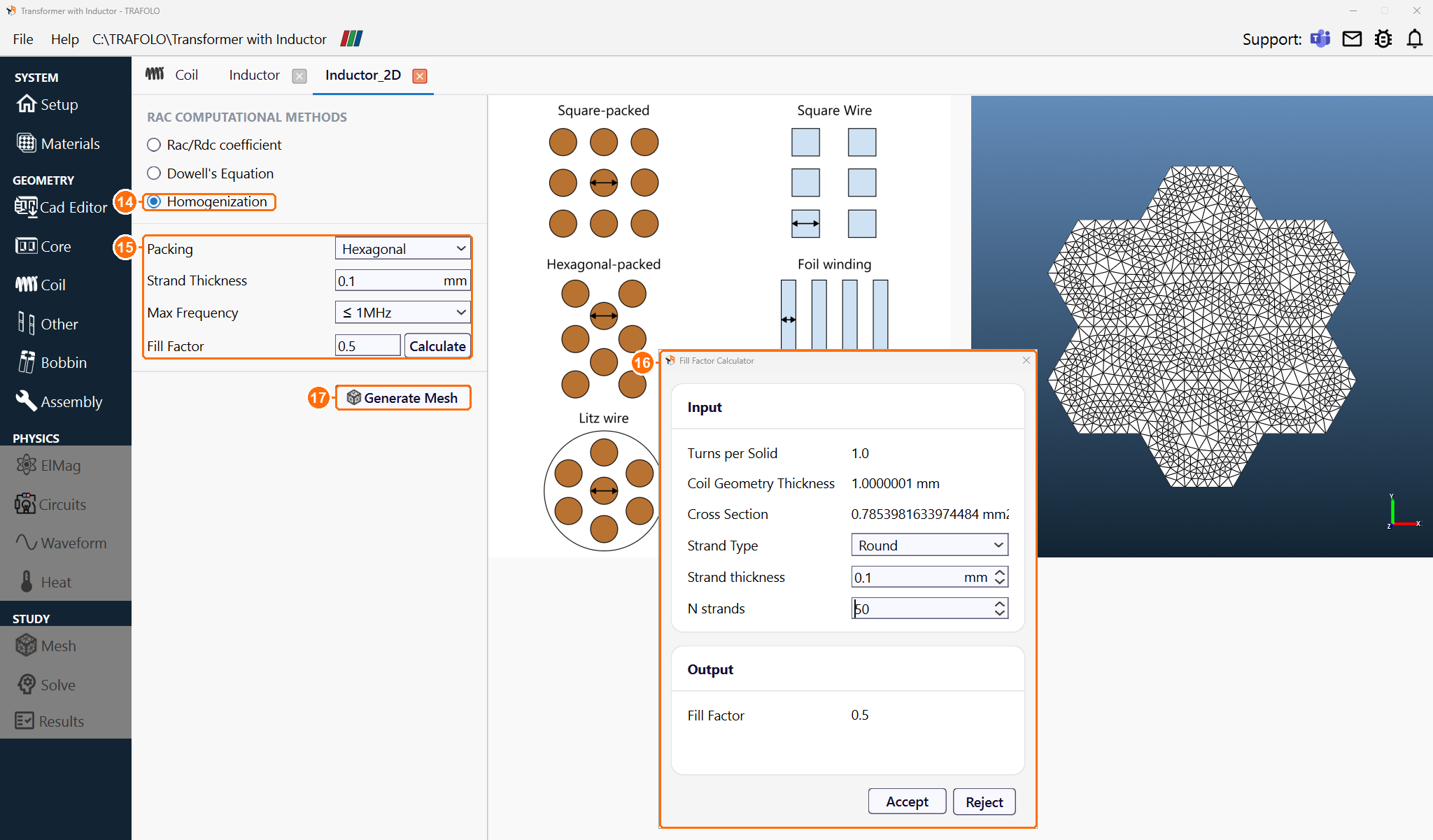
Task: Click the hexagonal mesh in 3D viewport
Action: [x=1201, y=326]
